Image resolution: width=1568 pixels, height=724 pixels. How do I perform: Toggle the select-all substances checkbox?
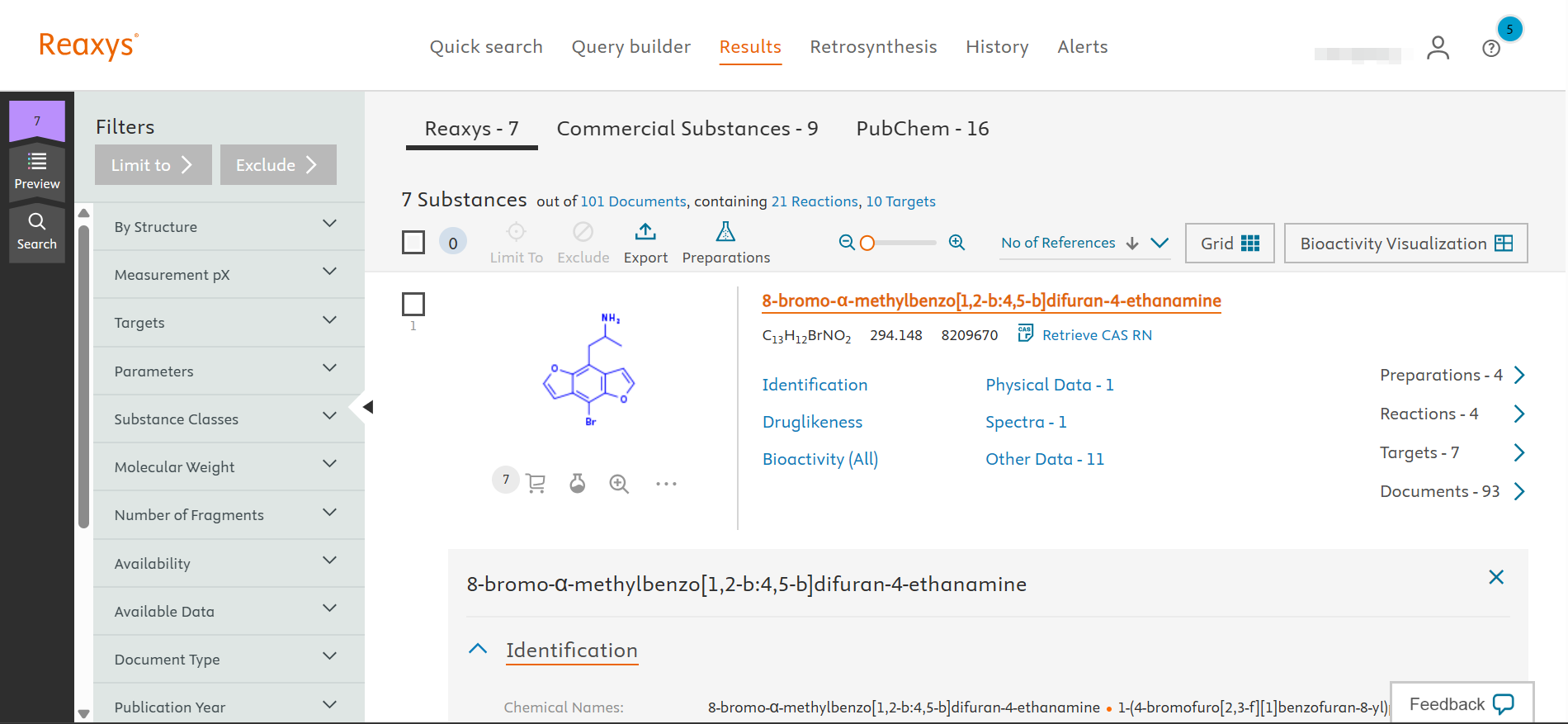tap(413, 242)
